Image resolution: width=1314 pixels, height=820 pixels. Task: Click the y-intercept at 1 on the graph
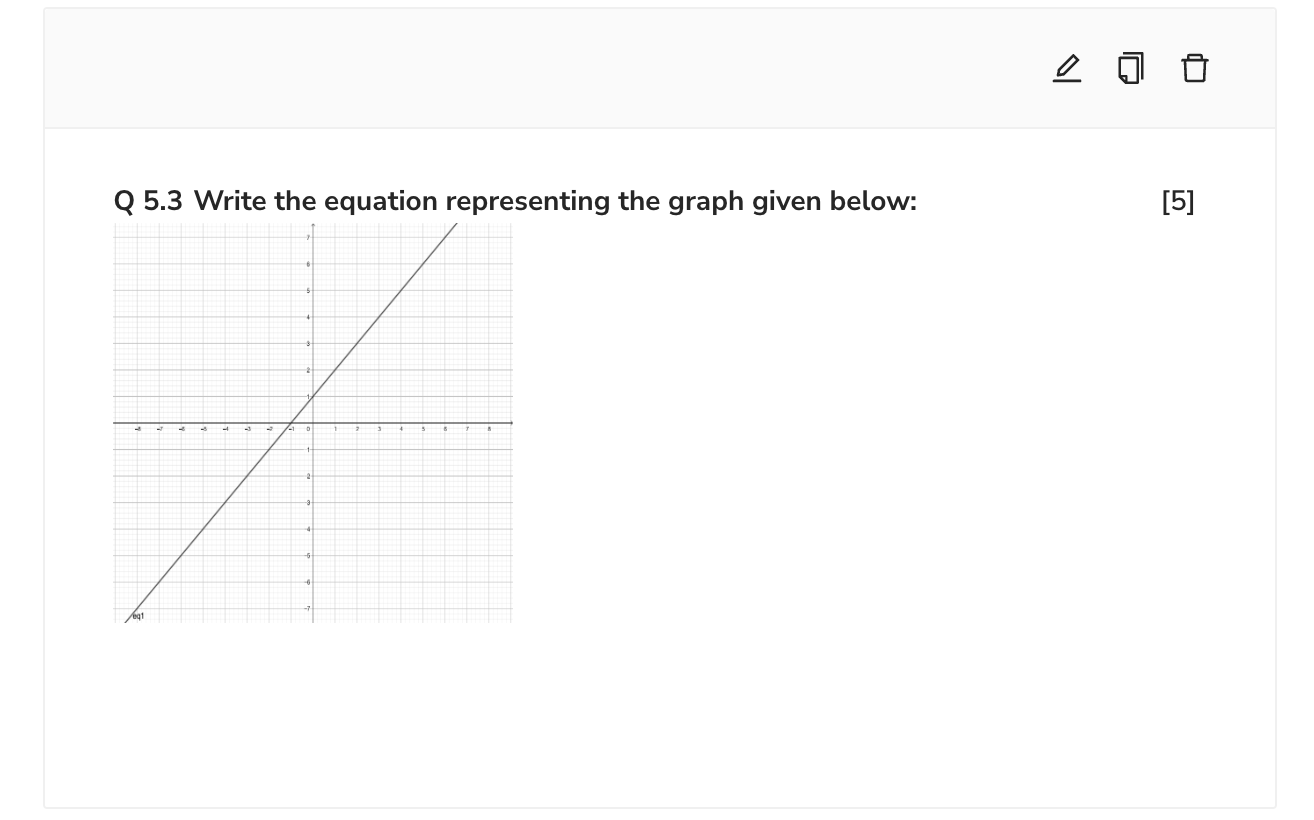click(x=313, y=397)
